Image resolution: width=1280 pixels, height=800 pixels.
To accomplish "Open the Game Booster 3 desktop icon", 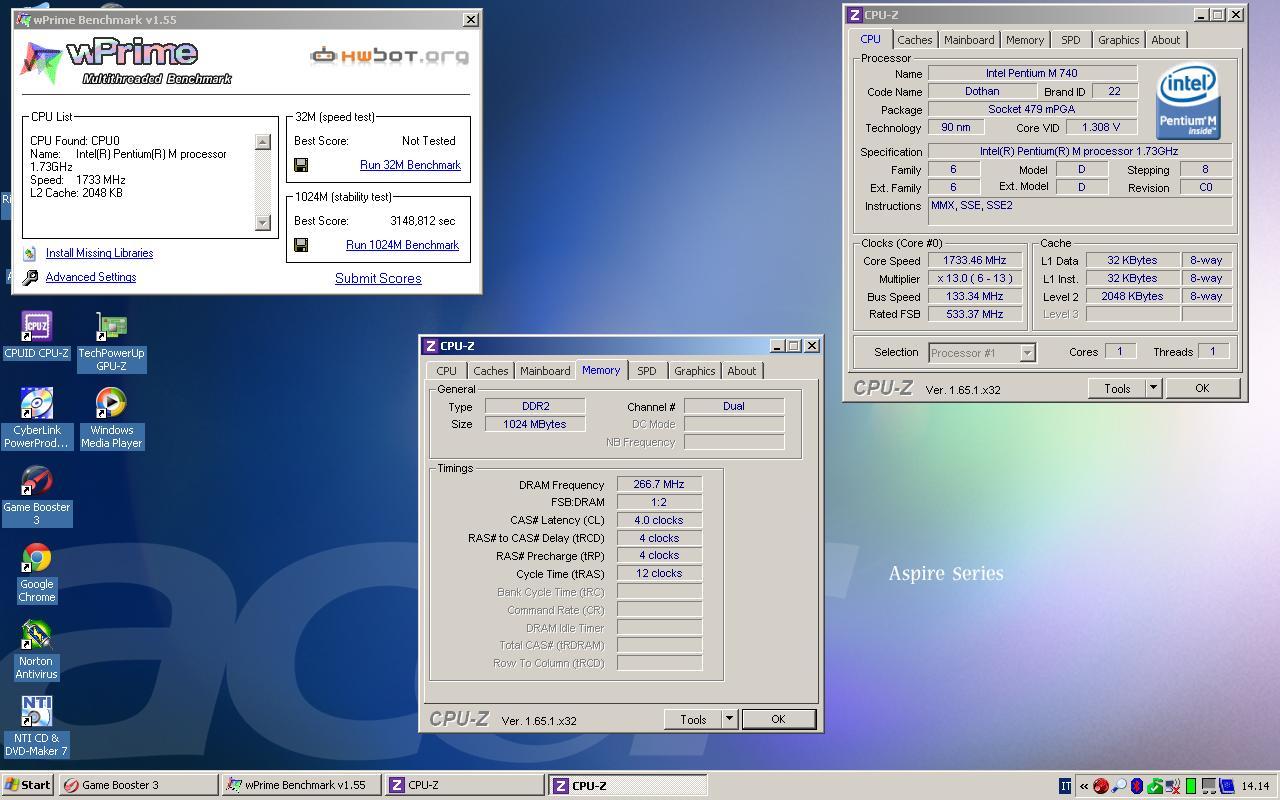I will click(36, 495).
